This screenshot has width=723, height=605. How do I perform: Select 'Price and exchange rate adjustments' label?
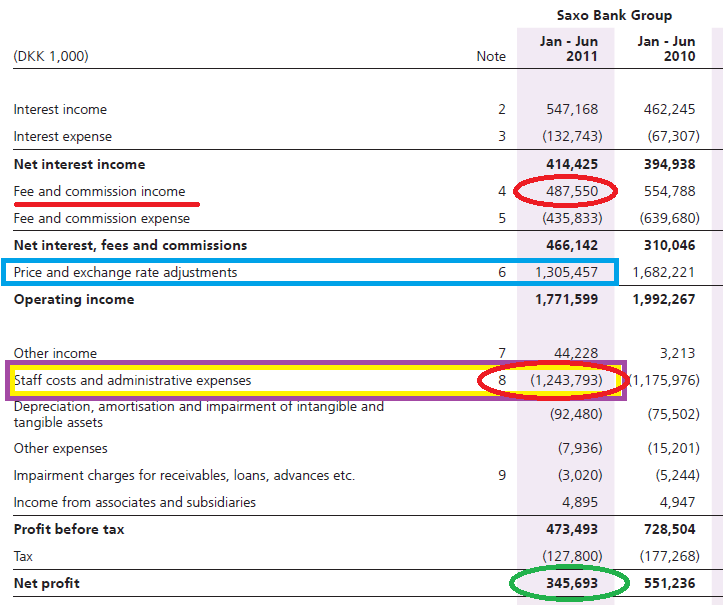(x=125, y=273)
